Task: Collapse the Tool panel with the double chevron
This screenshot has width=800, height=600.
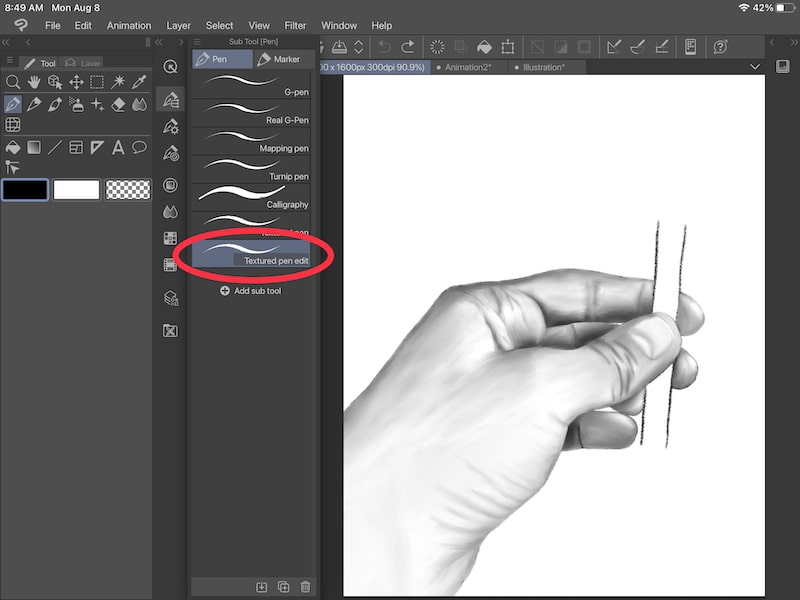Action: pos(8,42)
